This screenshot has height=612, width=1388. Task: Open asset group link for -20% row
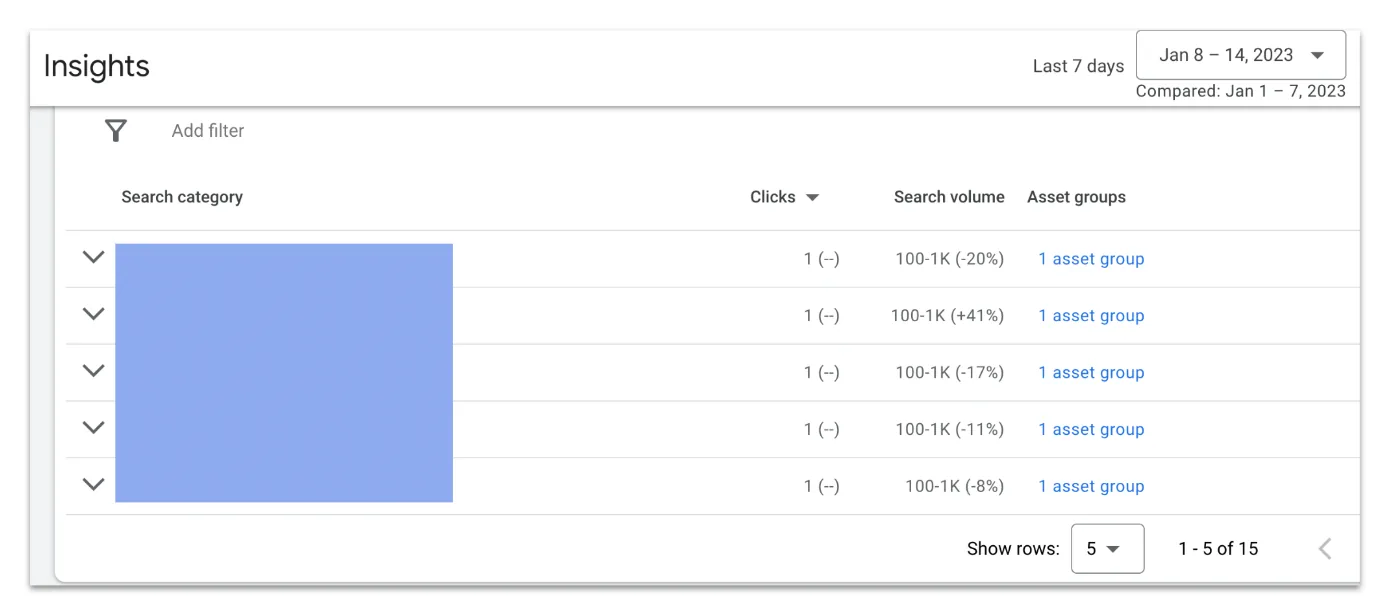tap(1091, 259)
